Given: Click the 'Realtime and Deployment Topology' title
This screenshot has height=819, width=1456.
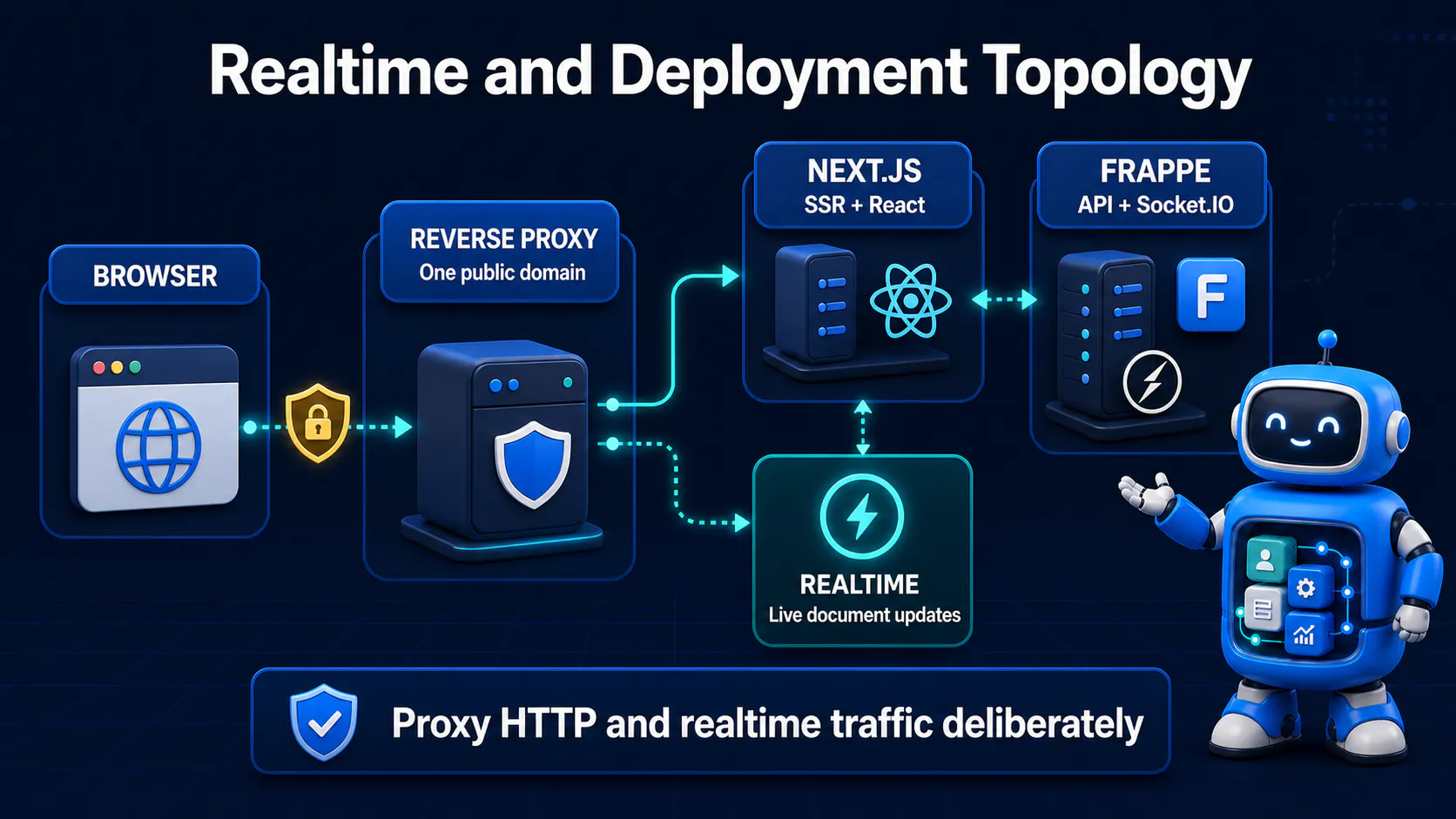Looking at the screenshot, I should pyautogui.click(x=730, y=73).
